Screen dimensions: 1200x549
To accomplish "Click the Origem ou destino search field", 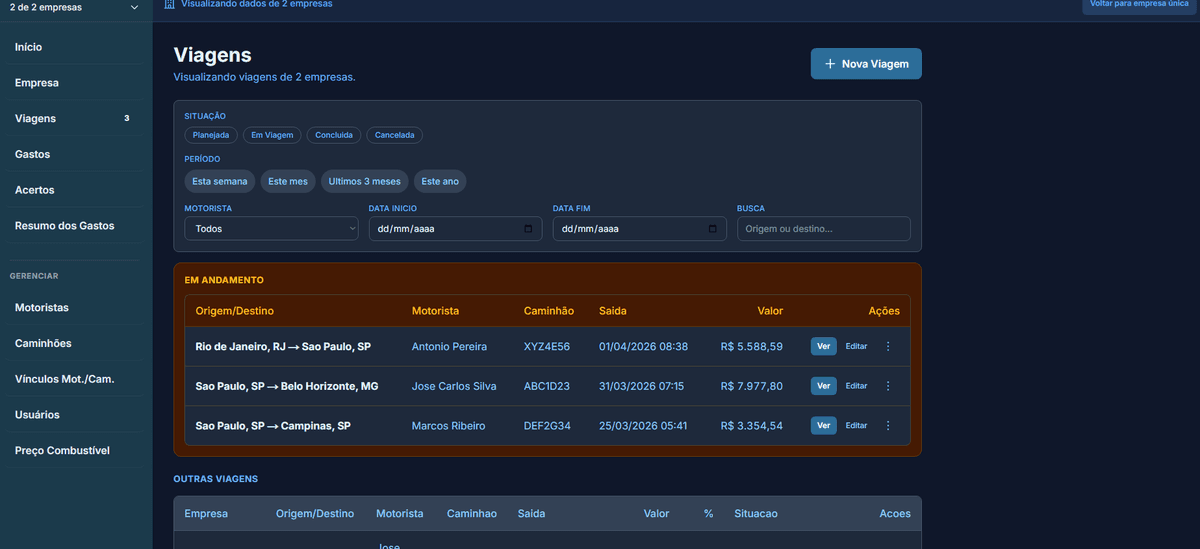I will click(823, 229).
